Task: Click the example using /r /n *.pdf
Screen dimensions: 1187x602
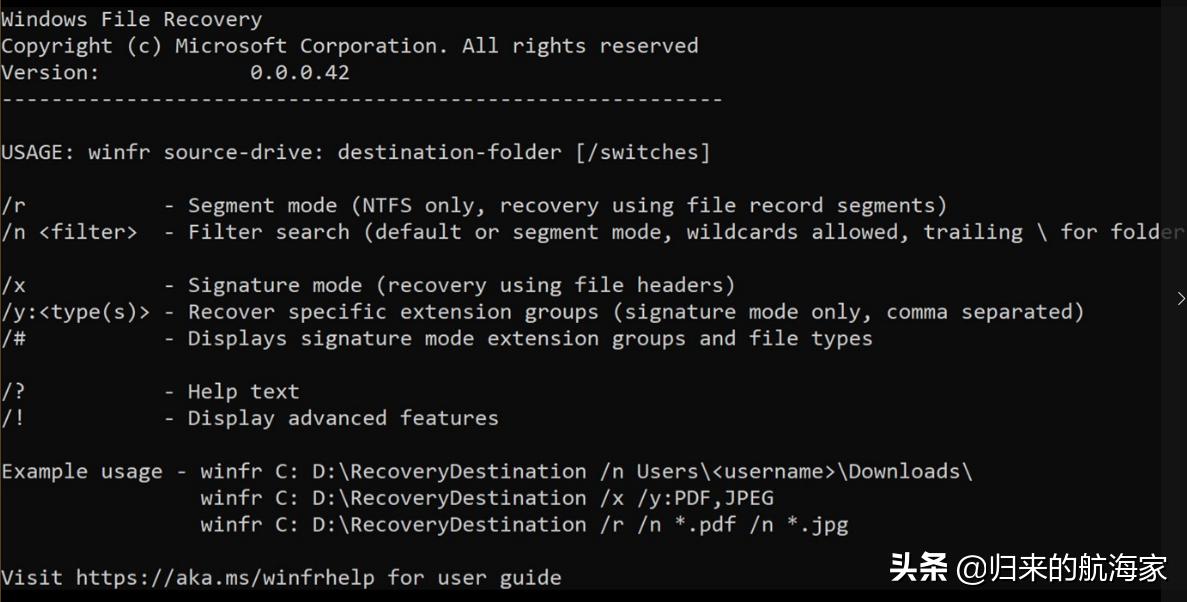Action: tap(524, 524)
